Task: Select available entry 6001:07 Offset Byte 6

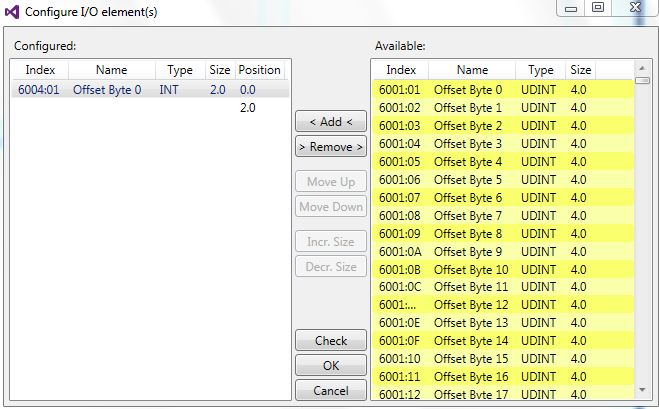Action: click(x=503, y=198)
